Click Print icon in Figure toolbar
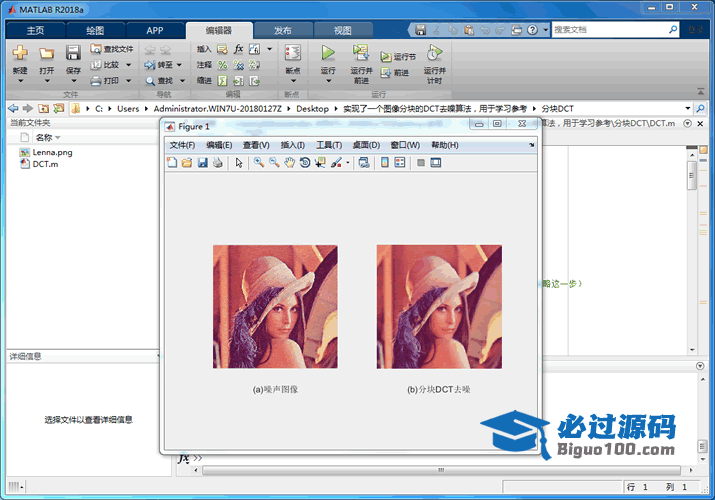This screenshot has height=500, width=715. click(x=217, y=163)
